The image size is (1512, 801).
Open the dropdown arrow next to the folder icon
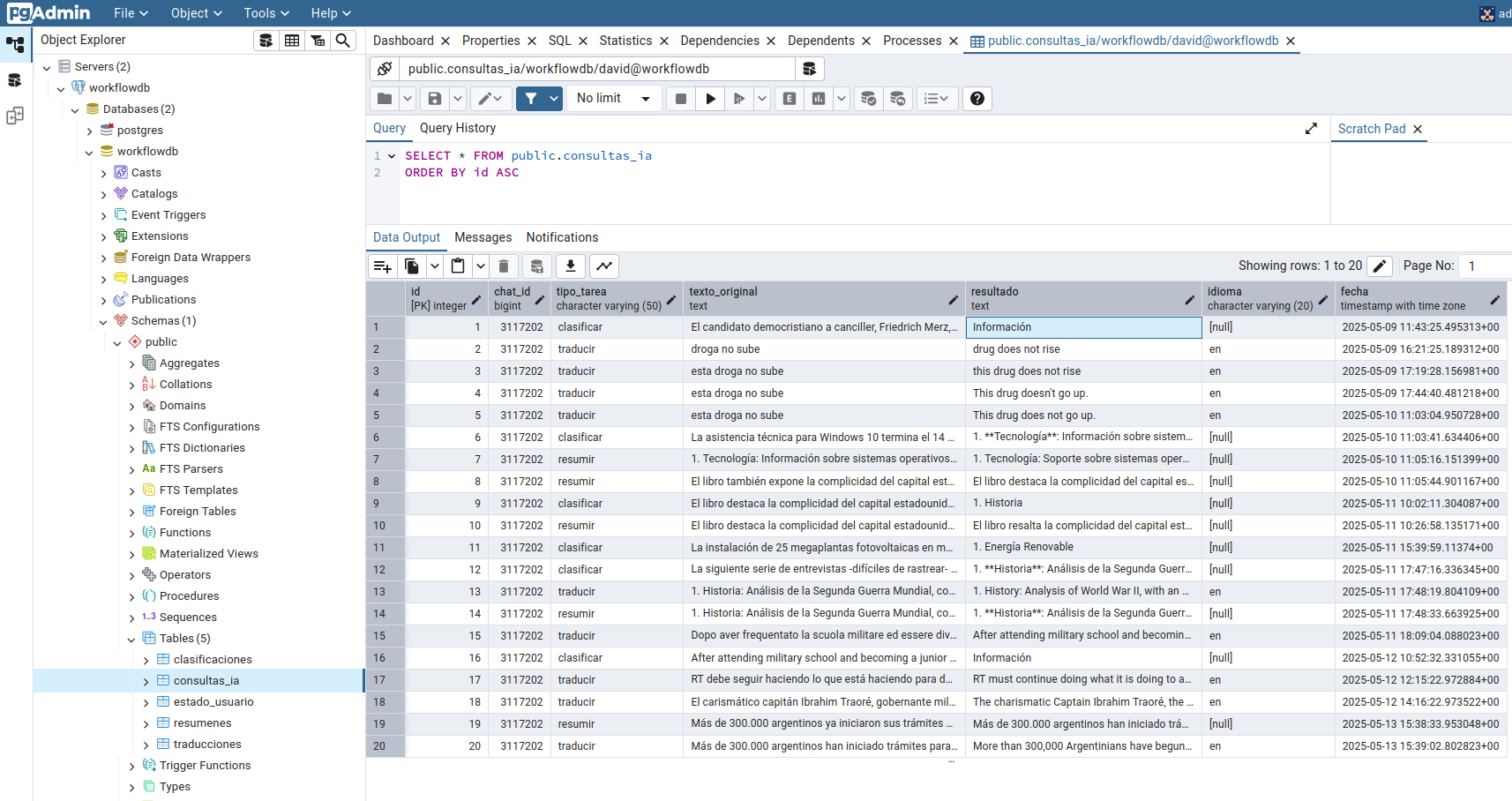[x=408, y=99]
